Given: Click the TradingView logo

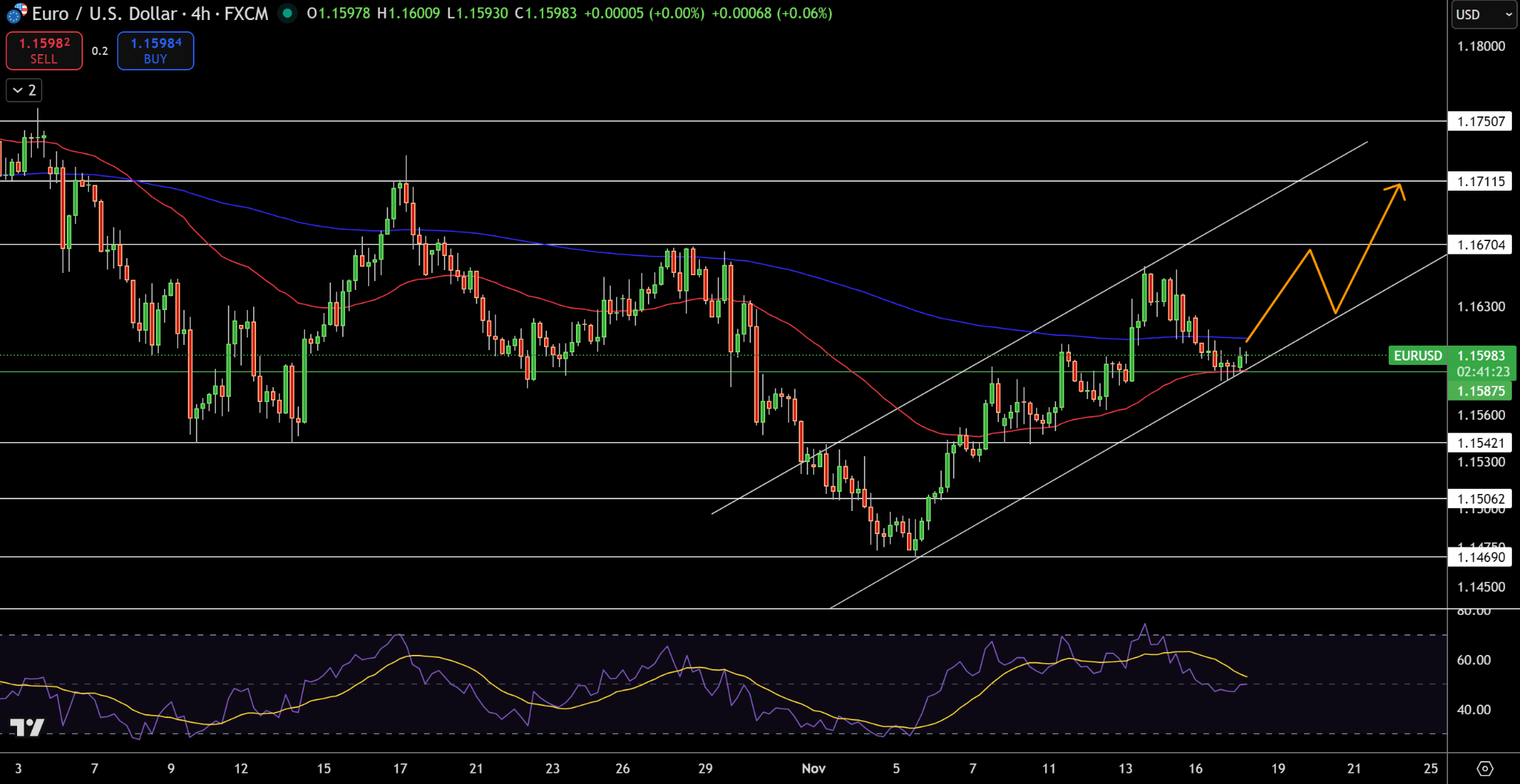Looking at the screenshot, I should (x=28, y=728).
